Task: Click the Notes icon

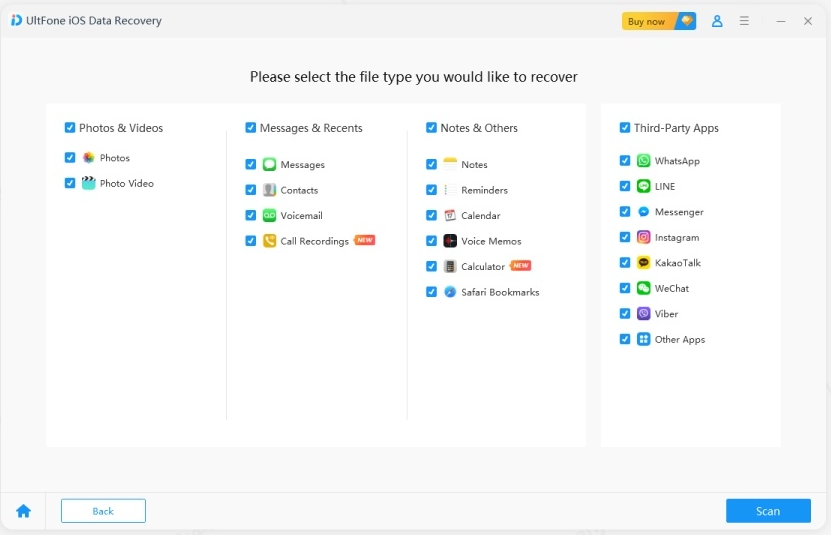Action: click(450, 164)
